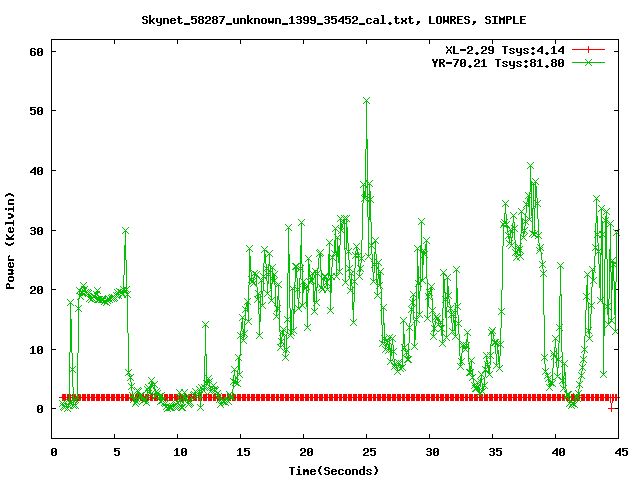Click the y-axis tick label 50
The width and height of the screenshot is (640, 480).
36,111
